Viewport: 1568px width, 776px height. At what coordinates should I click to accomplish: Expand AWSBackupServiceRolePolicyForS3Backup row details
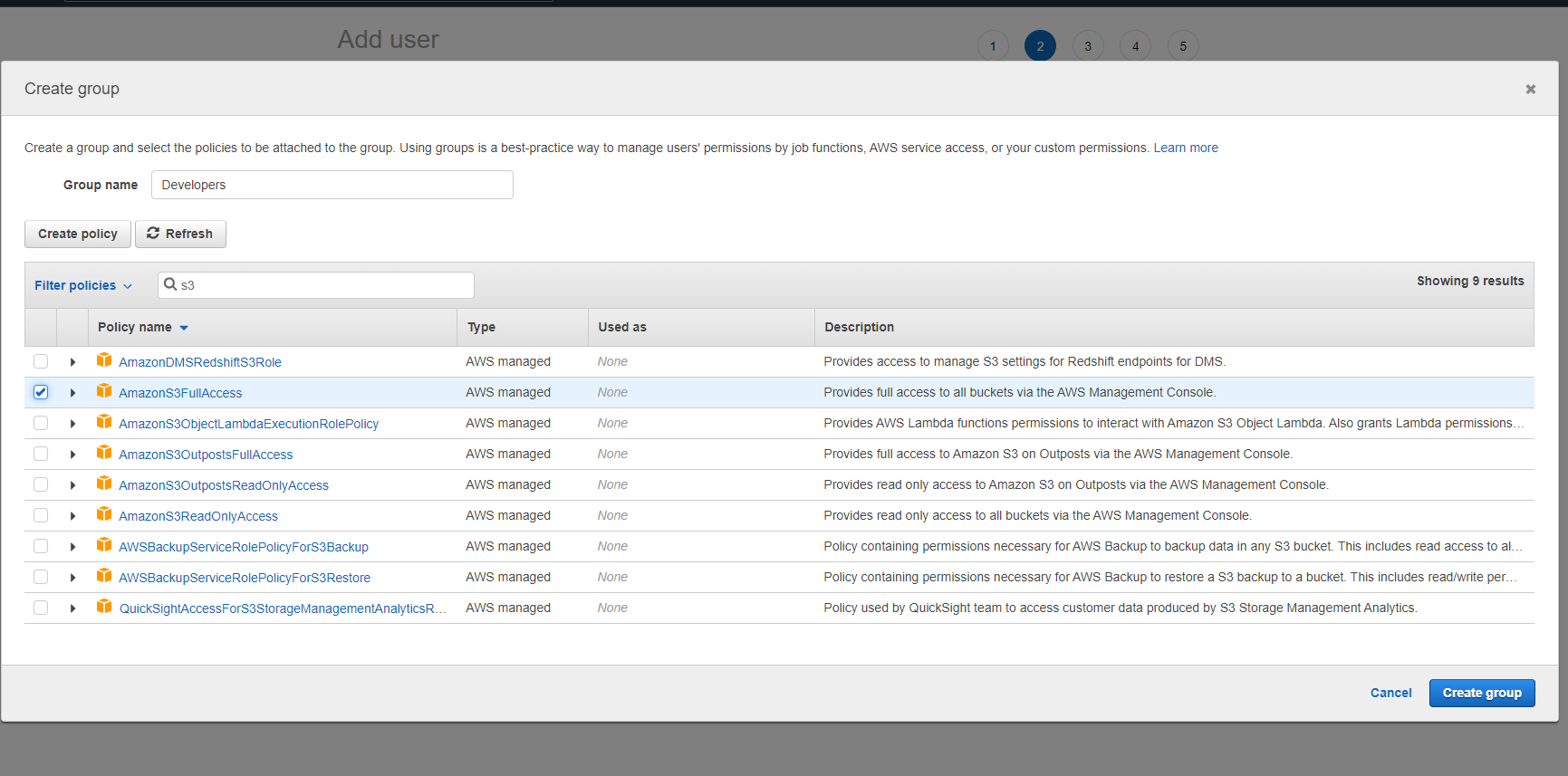pyautogui.click(x=72, y=547)
